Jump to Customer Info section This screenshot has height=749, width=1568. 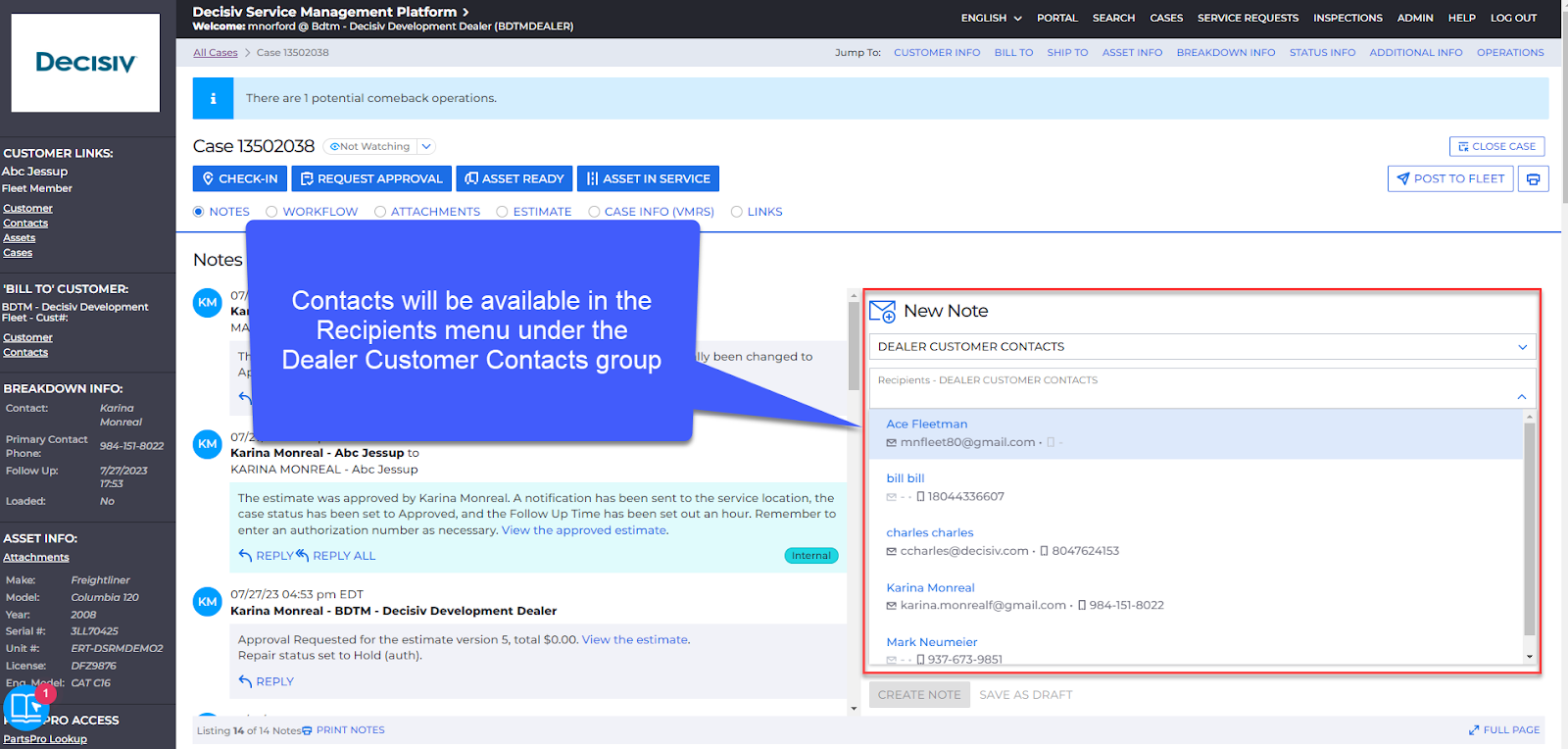937,53
